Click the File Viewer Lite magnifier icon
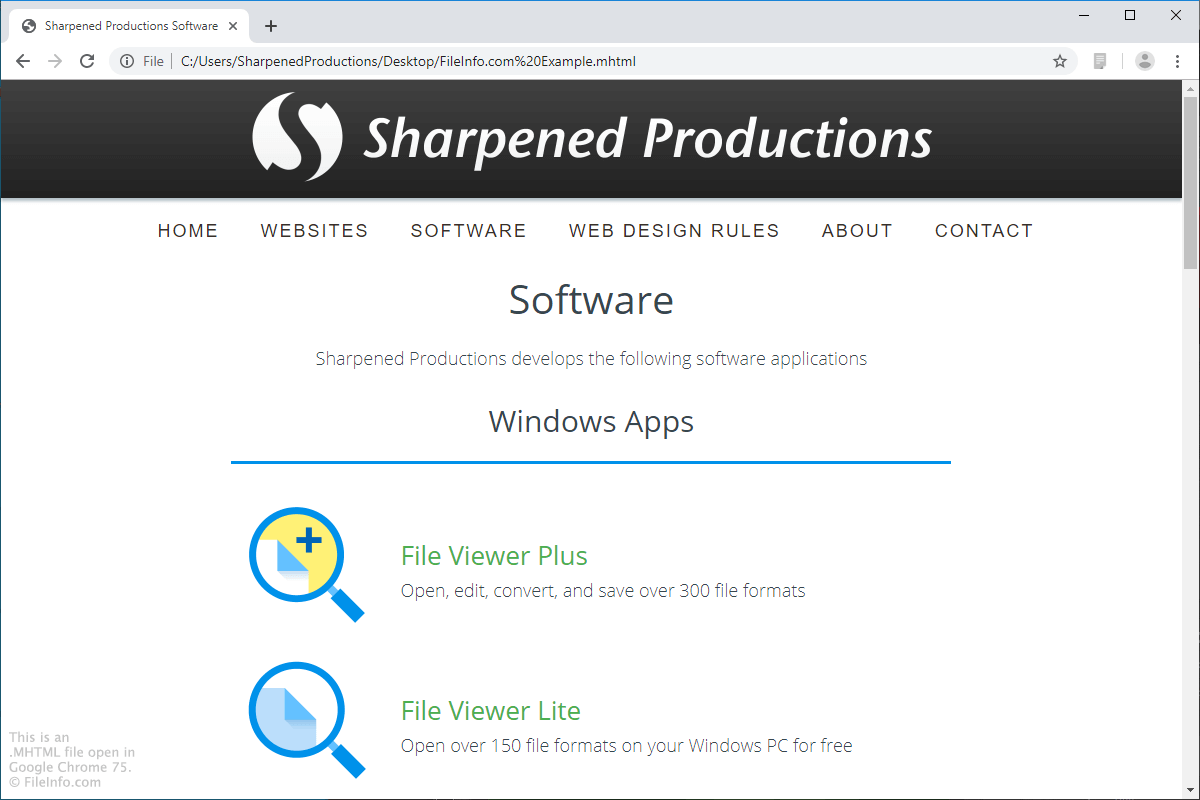This screenshot has width=1200, height=800. pos(306,720)
